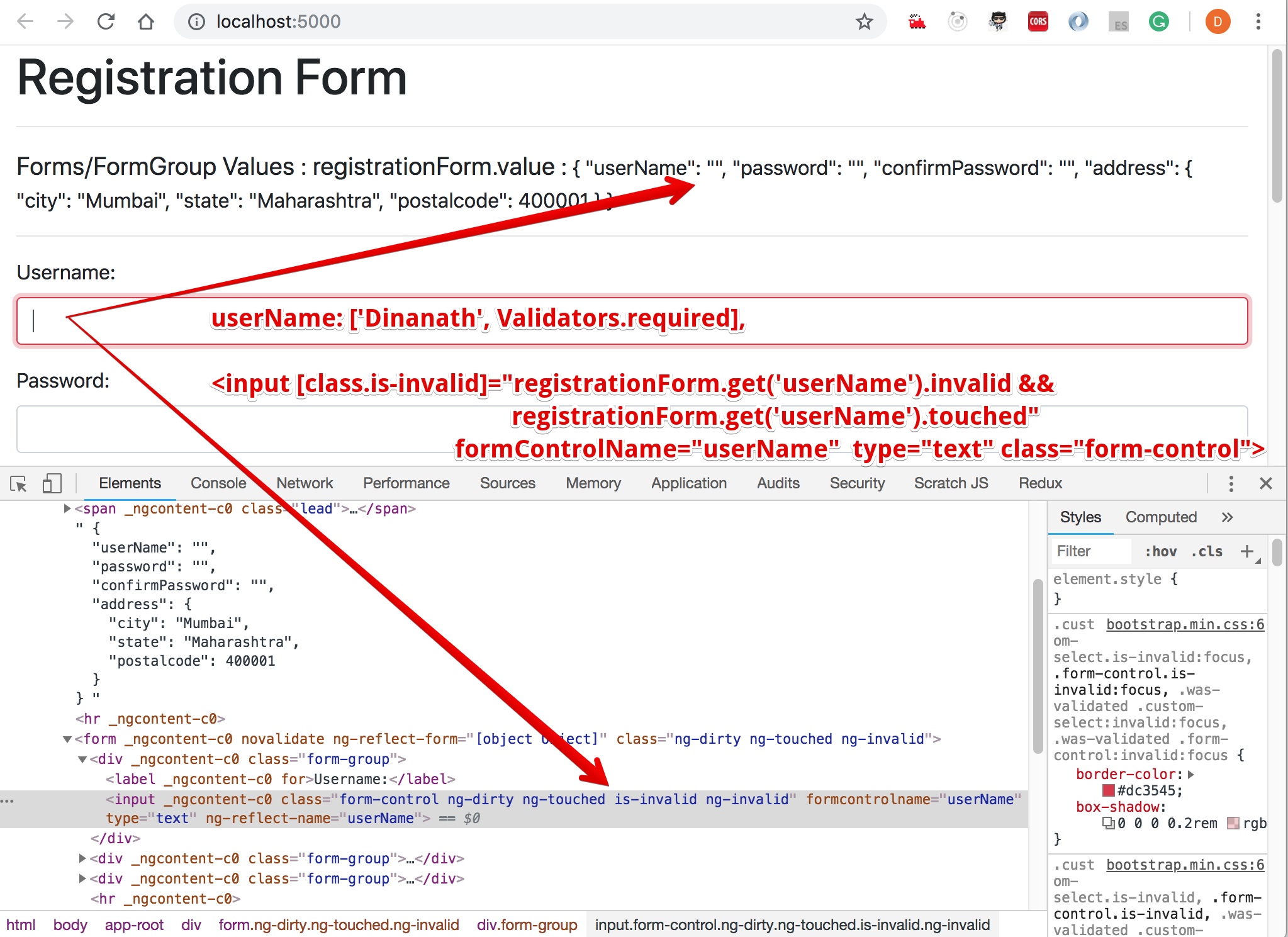Expand the span with lead class

tap(66, 508)
